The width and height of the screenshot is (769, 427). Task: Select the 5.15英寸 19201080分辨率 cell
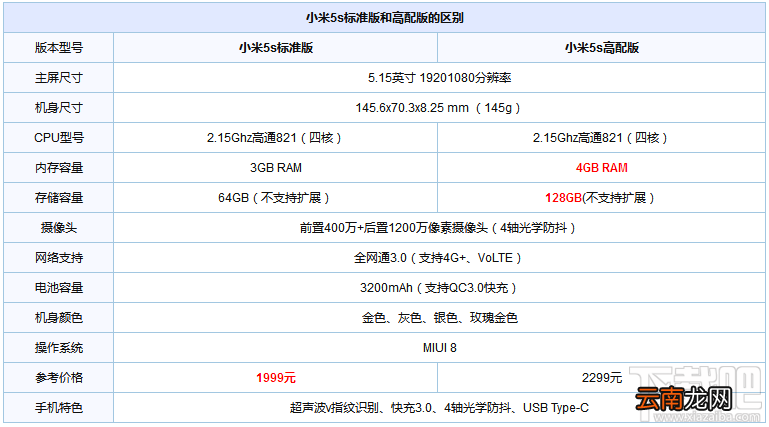pos(439,78)
